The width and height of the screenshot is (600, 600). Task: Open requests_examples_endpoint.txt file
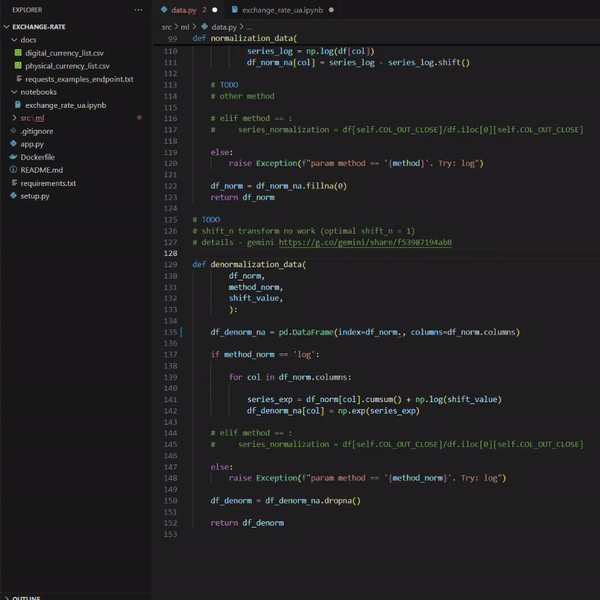[x=79, y=79]
